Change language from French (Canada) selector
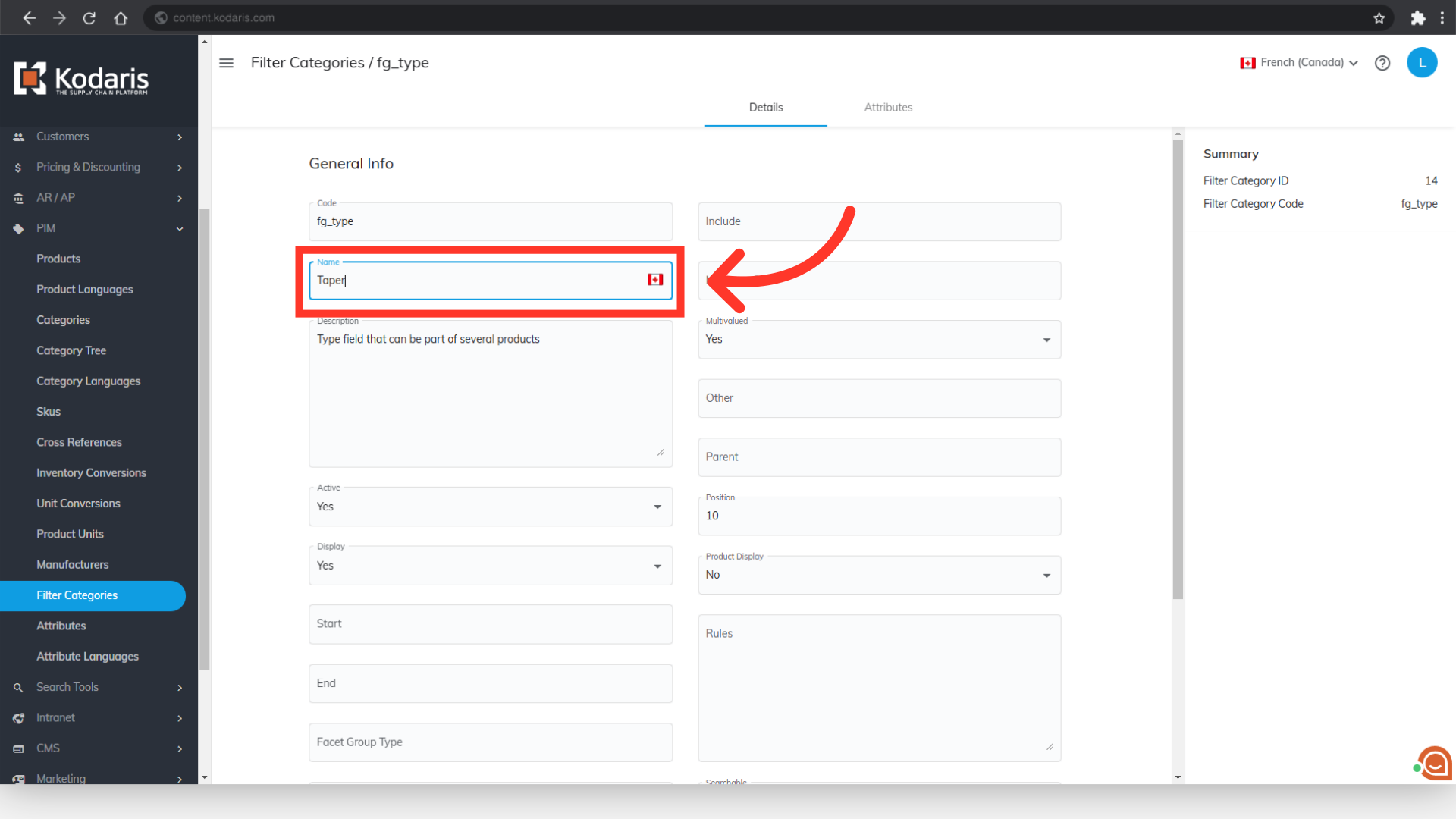Viewport: 1456px width, 819px height. [x=1299, y=63]
